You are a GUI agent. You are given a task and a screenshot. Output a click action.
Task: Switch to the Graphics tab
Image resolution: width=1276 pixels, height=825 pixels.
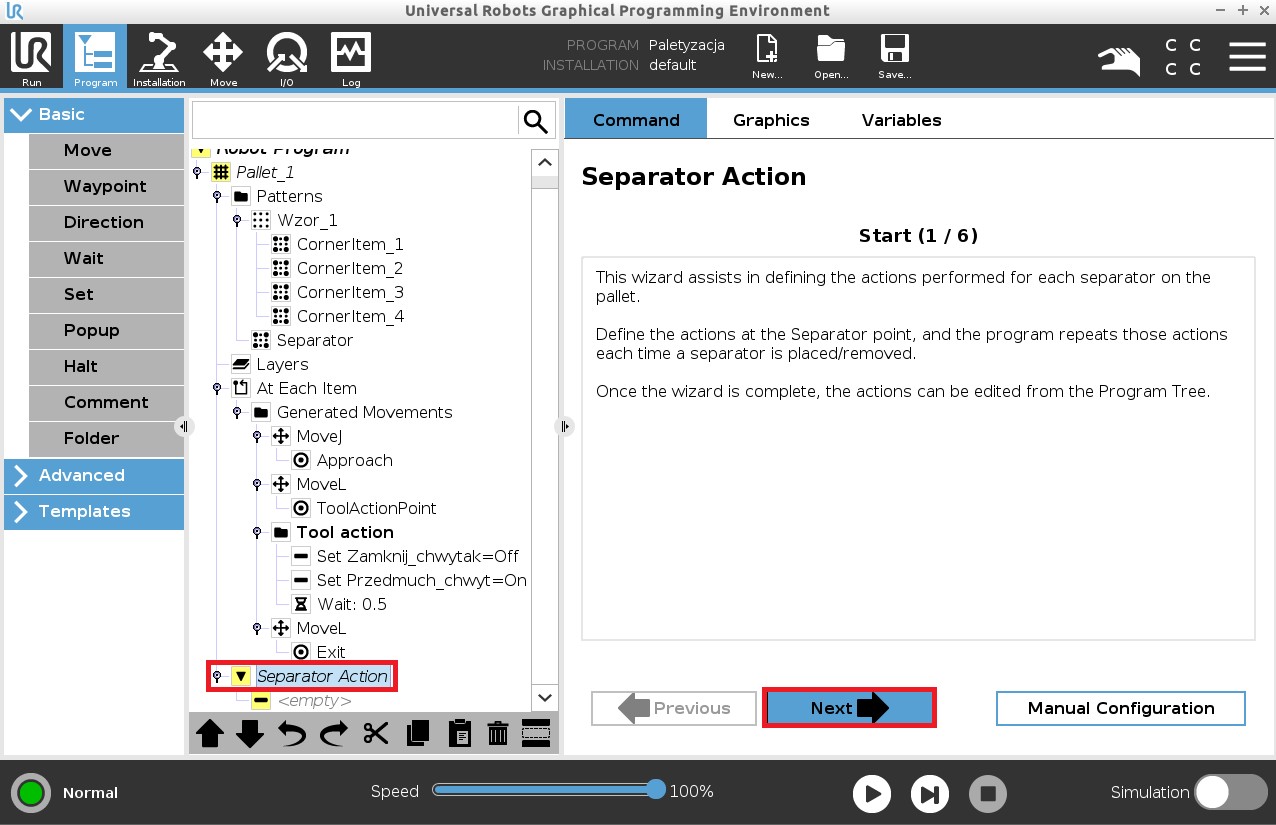771,119
